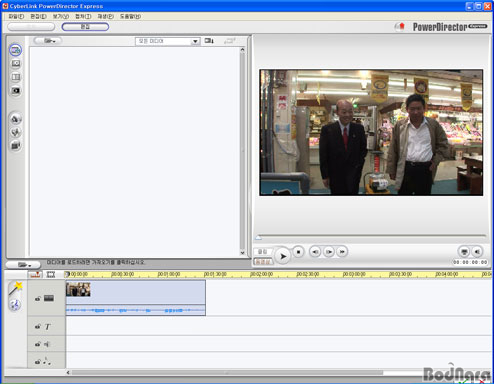The width and height of the screenshot is (494, 384).
Task: Switch to storyboard filmstrip view icon
Action: (x=50, y=275)
